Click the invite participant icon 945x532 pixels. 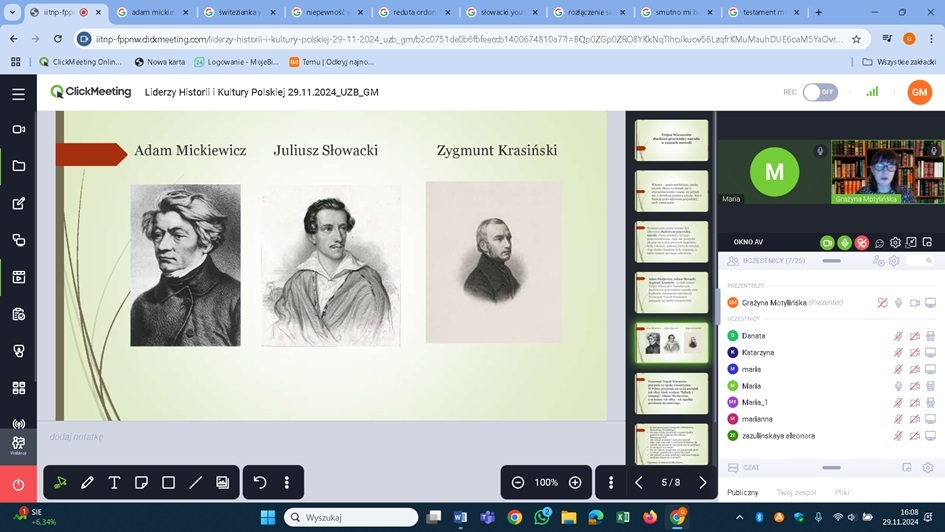(878, 261)
